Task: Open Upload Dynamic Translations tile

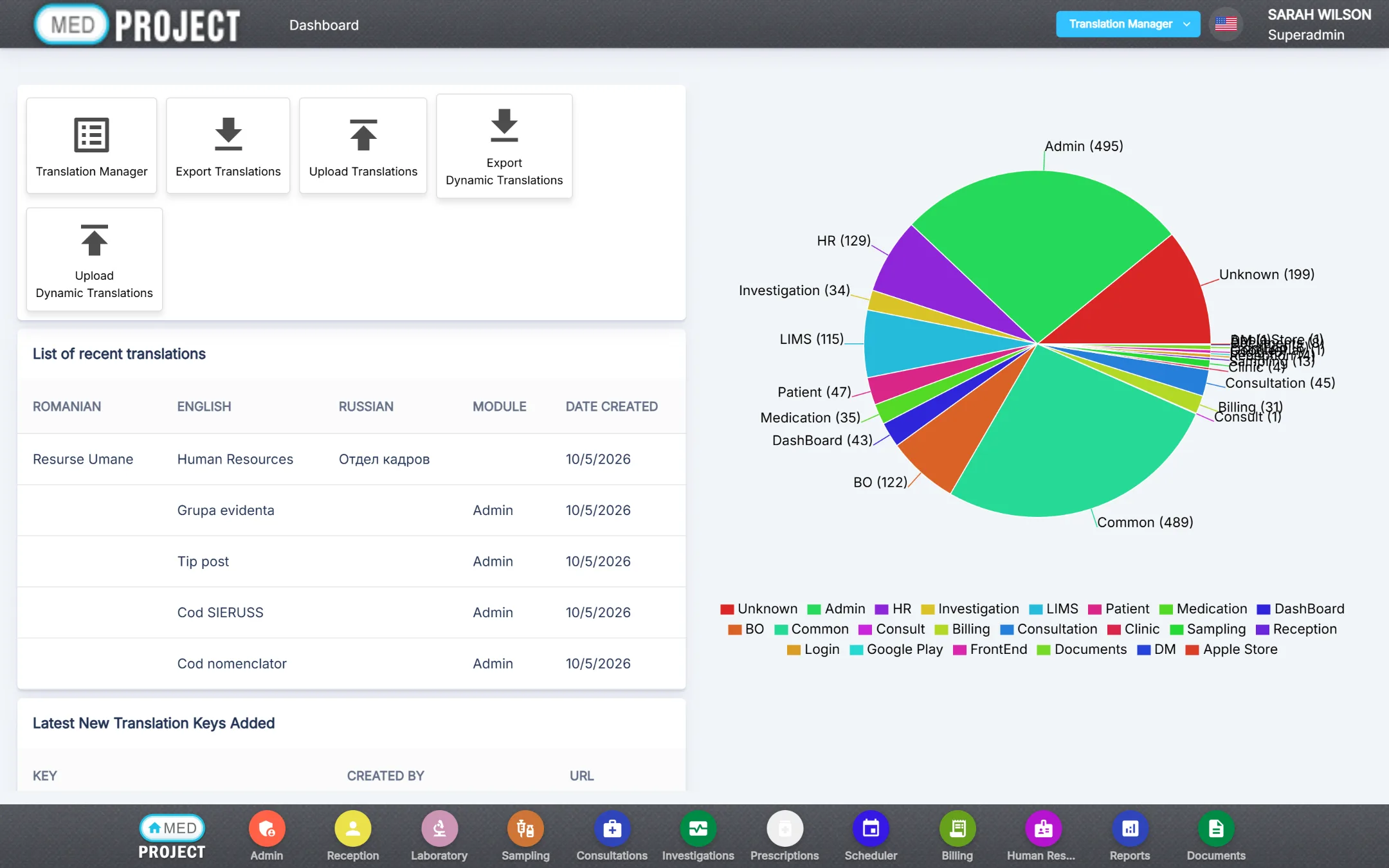Action: tap(95, 259)
